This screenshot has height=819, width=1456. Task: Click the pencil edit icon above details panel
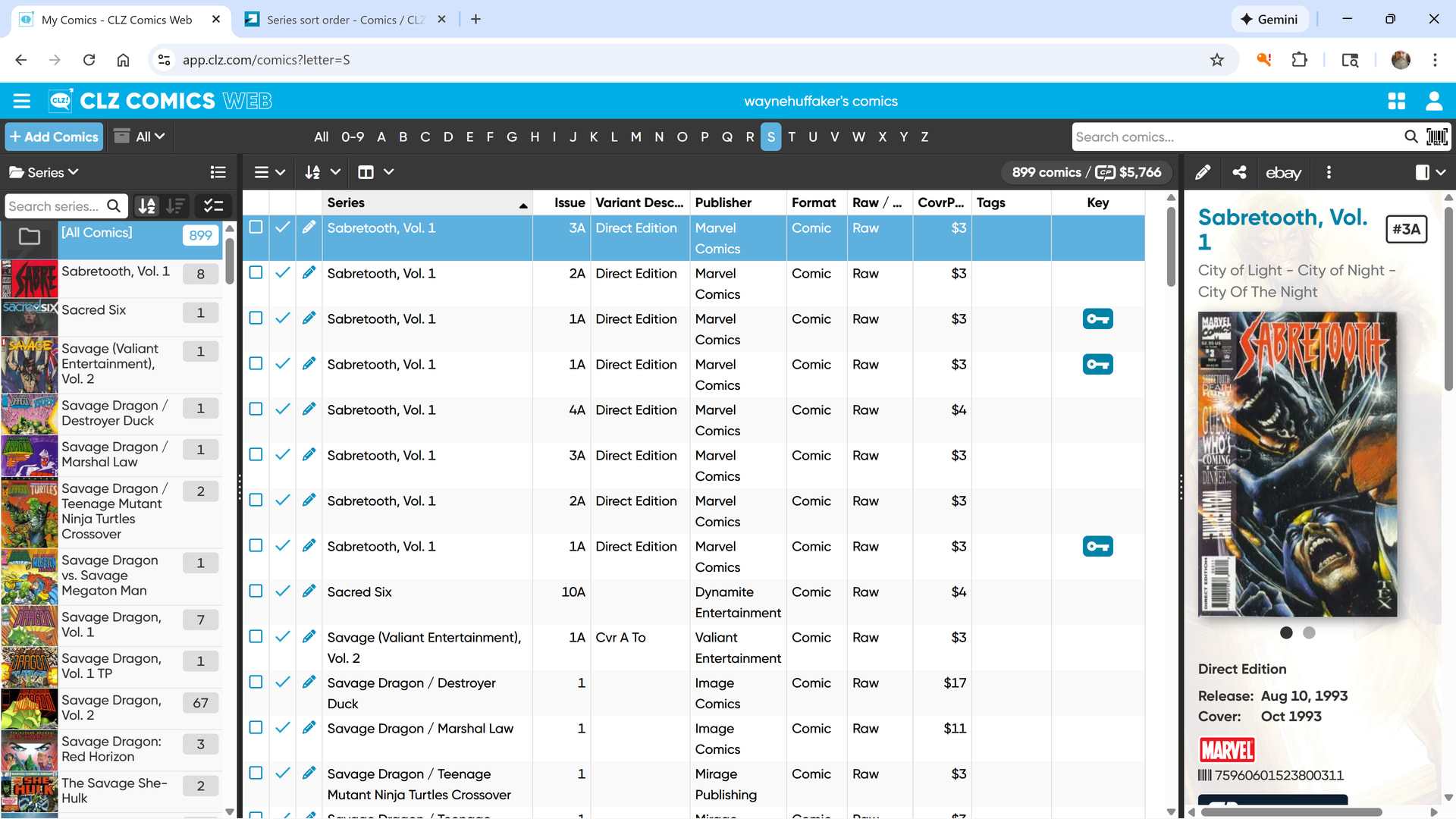(x=1203, y=172)
